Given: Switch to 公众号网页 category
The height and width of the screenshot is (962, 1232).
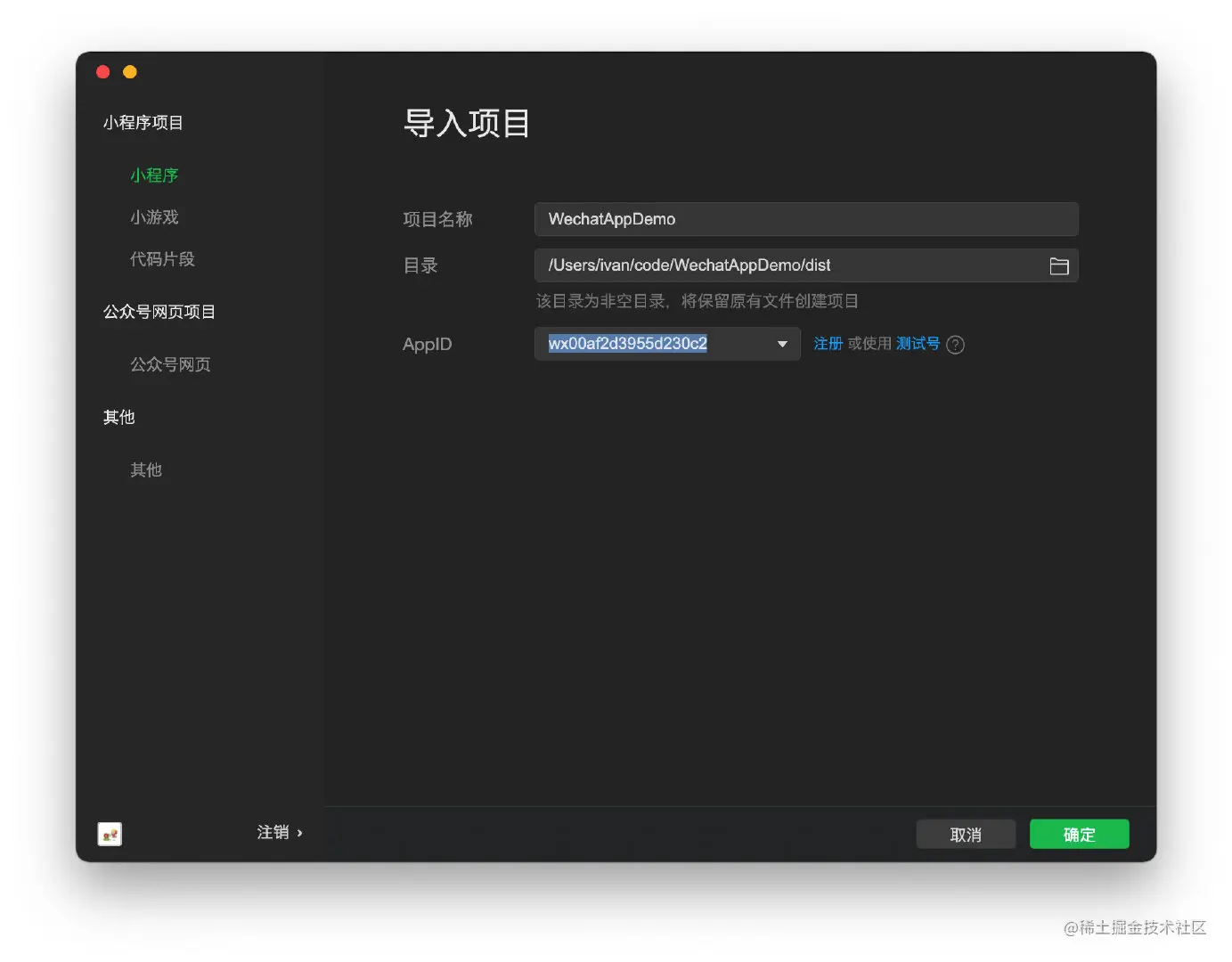Looking at the screenshot, I should tap(170, 363).
